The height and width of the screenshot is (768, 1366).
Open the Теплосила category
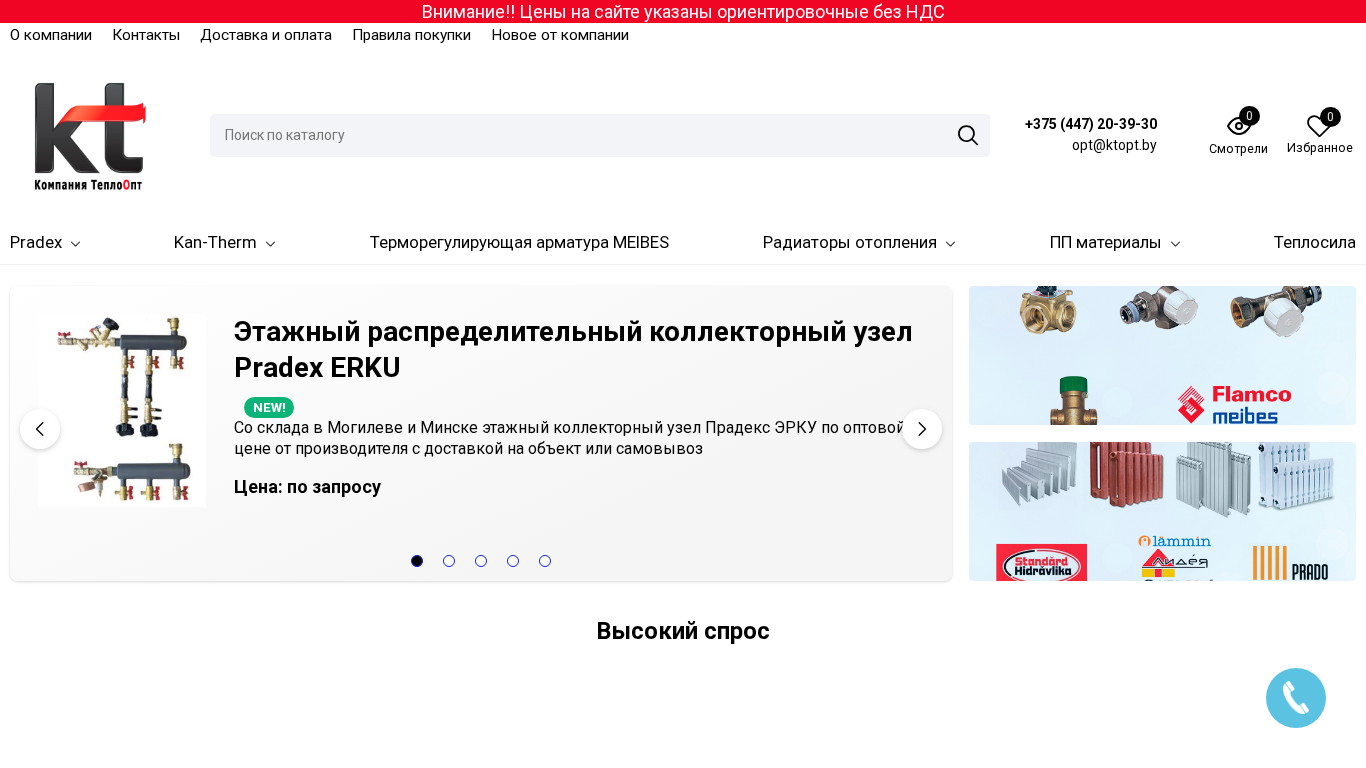pyautogui.click(x=1315, y=243)
